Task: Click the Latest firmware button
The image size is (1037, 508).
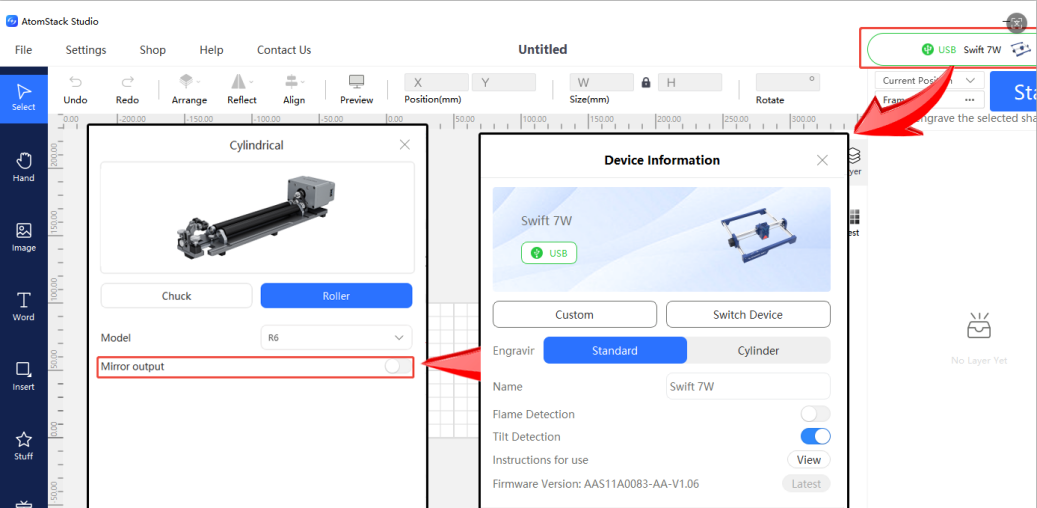Action: 806,484
